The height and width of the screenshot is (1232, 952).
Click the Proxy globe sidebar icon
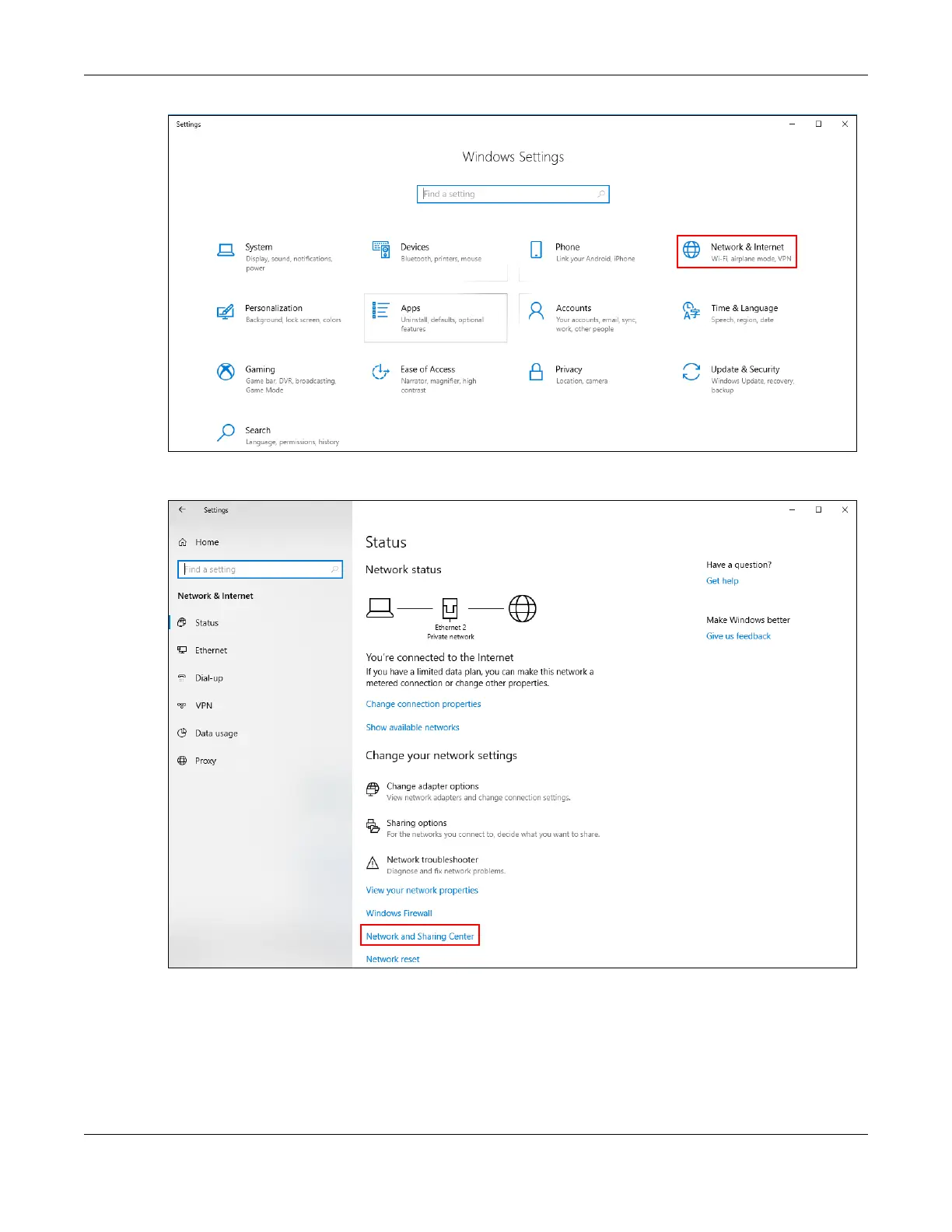(x=182, y=761)
